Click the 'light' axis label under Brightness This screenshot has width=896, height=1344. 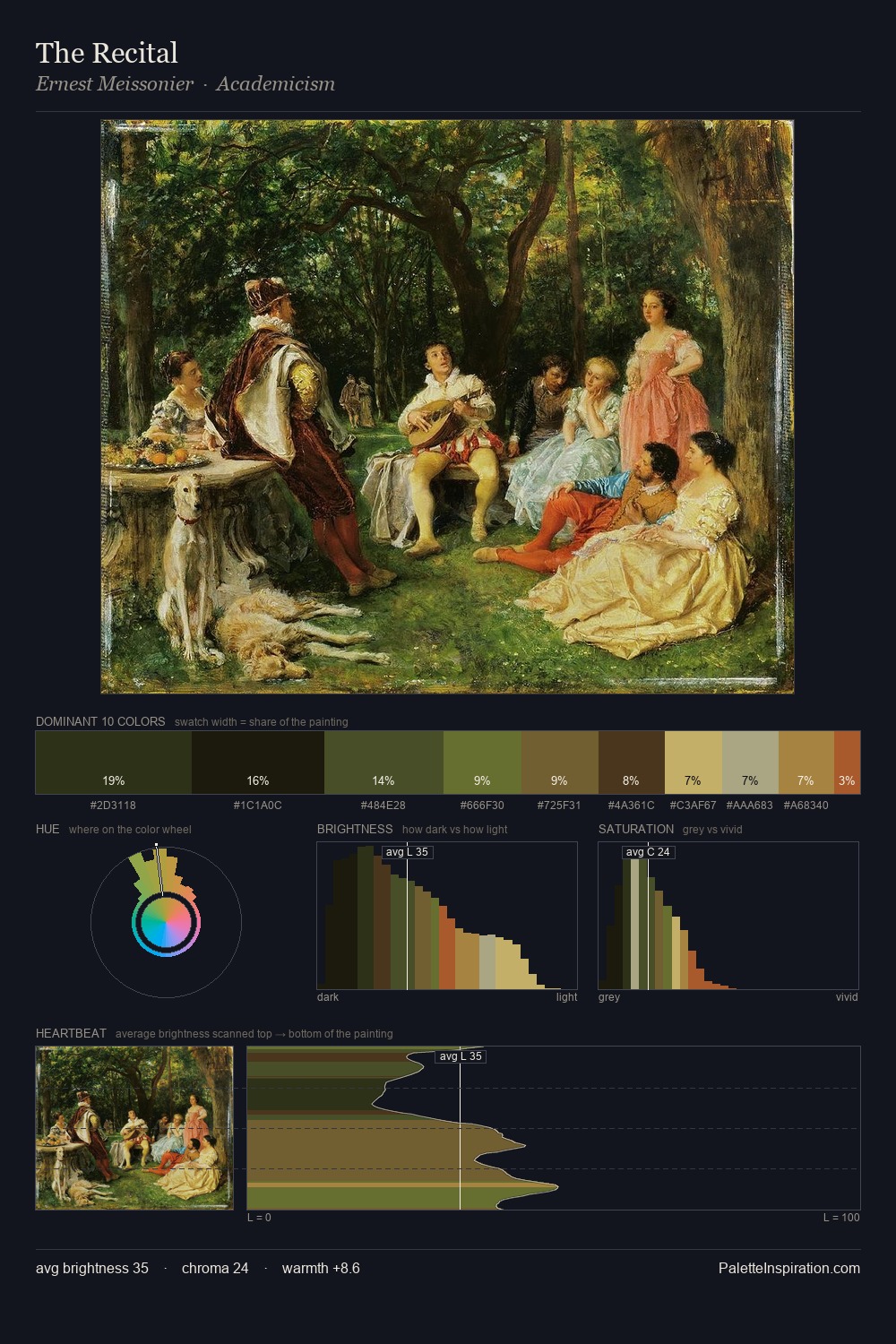click(x=566, y=997)
